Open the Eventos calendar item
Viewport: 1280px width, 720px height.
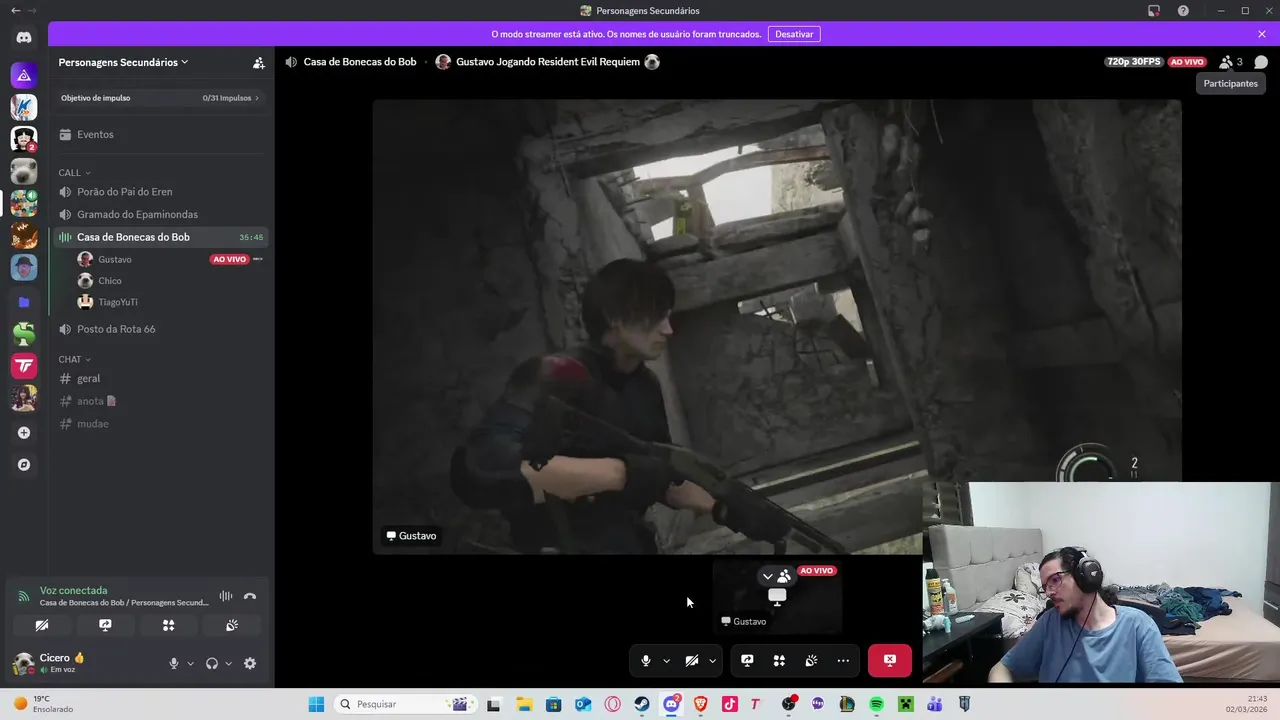tap(160, 134)
